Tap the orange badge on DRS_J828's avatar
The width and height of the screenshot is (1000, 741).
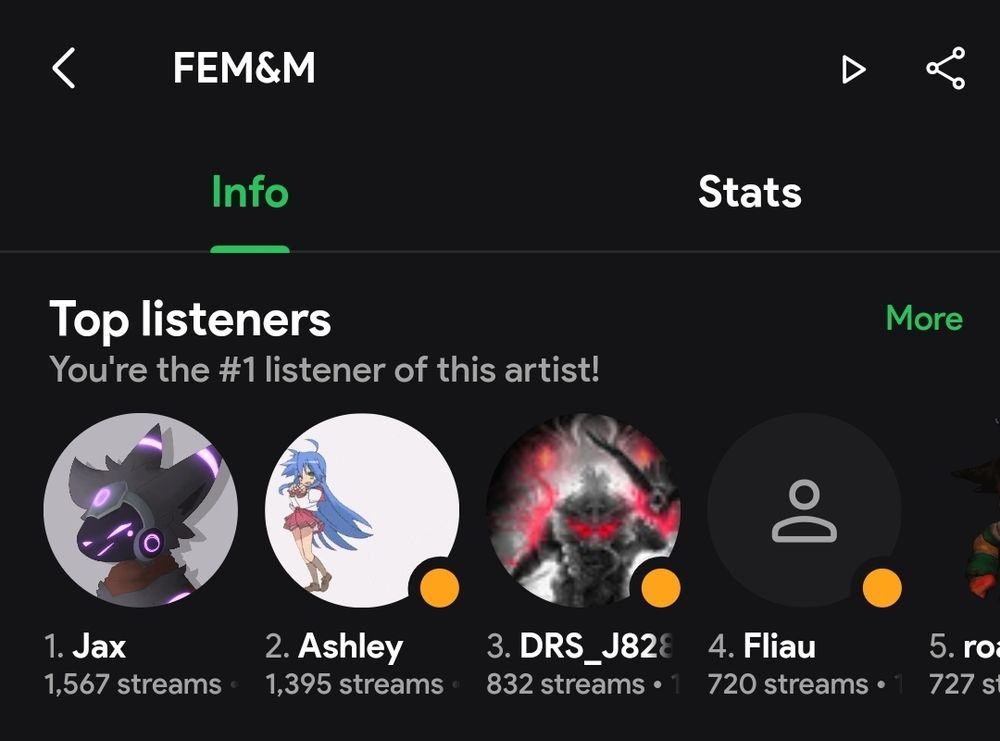(661, 588)
